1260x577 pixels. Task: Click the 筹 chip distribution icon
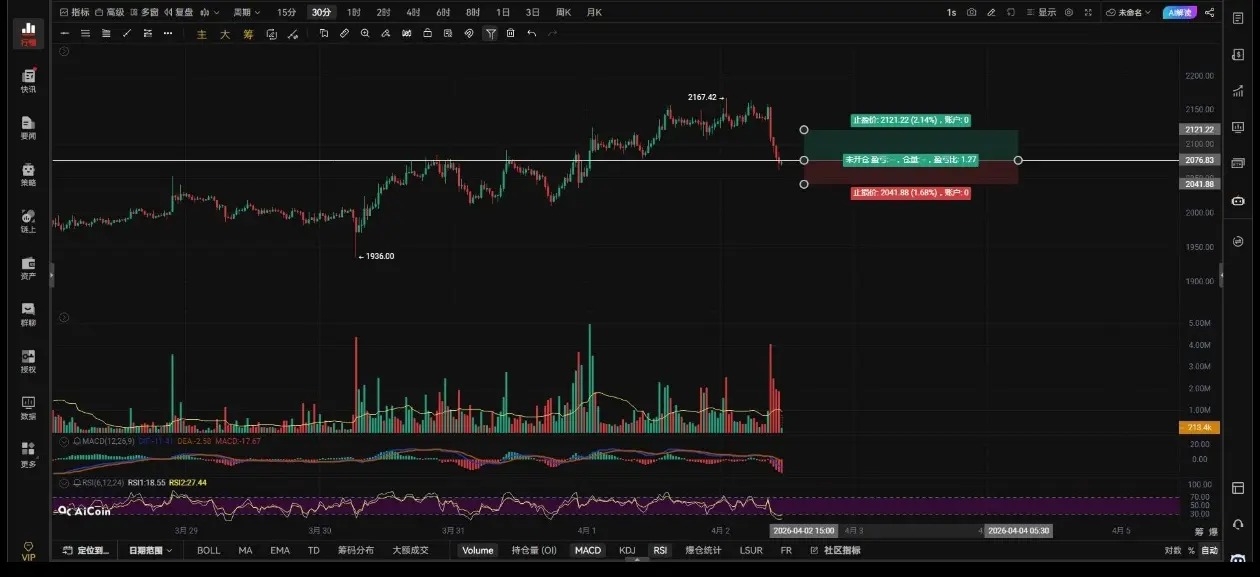click(x=248, y=33)
